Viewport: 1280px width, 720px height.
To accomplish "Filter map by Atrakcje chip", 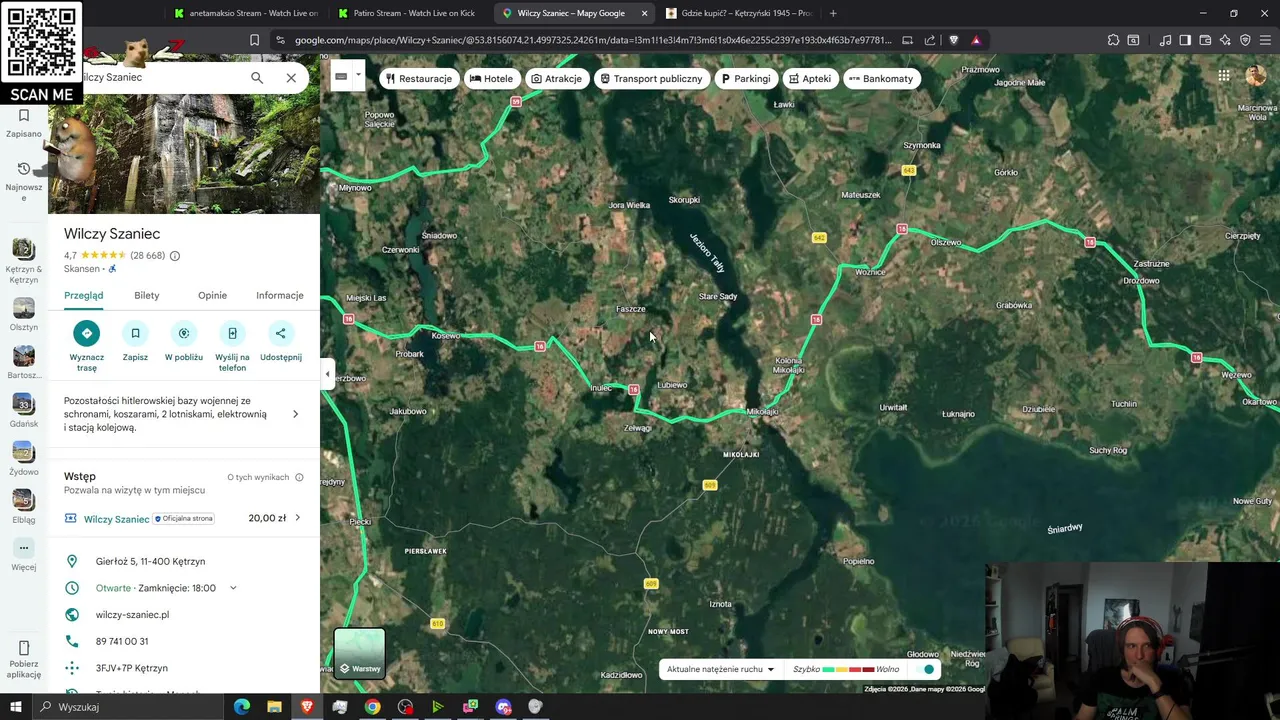I will (556, 78).
